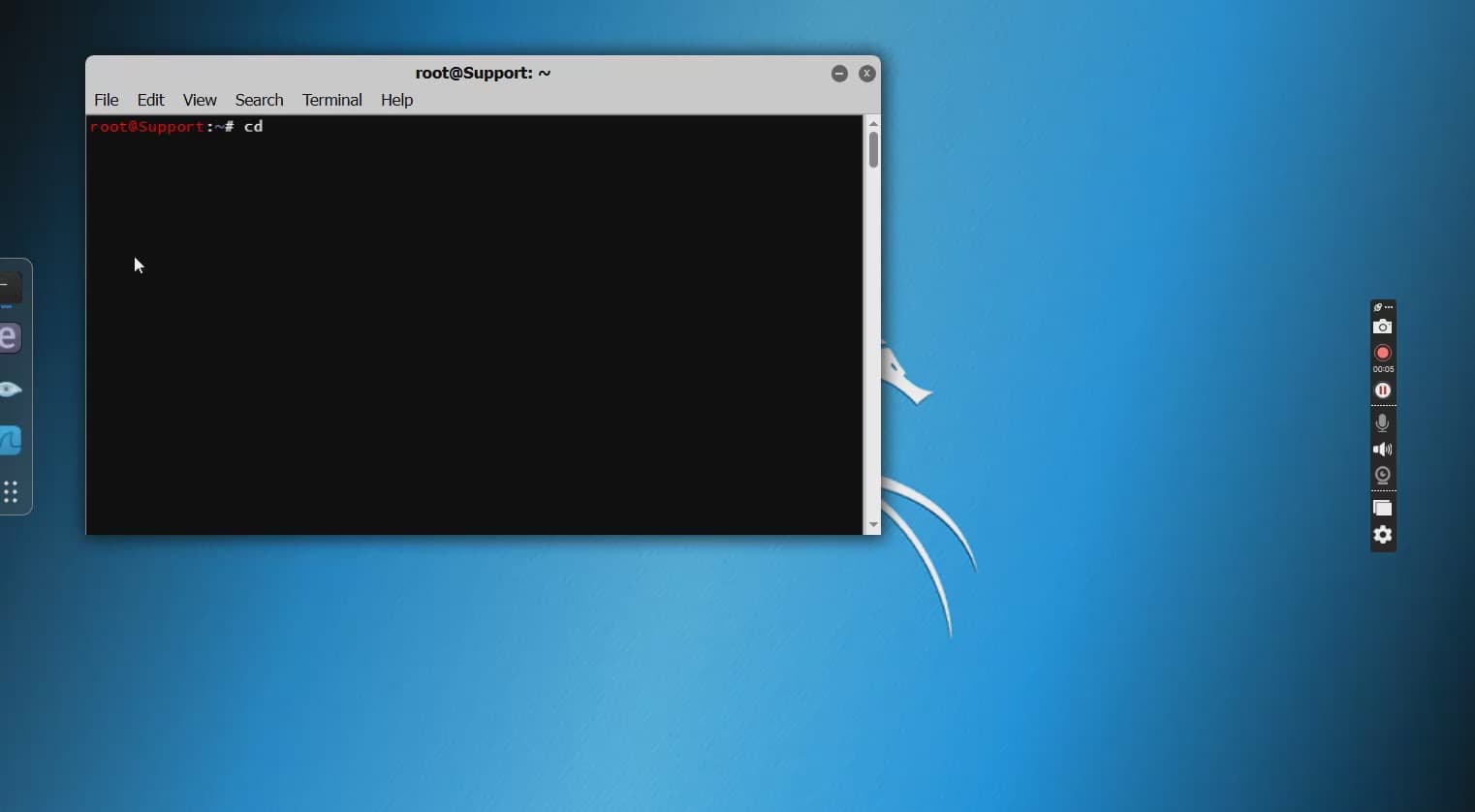The width and height of the screenshot is (1475, 812).
Task: Click the recorder bar pin and more options icon
Action: pyautogui.click(x=1383, y=307)
